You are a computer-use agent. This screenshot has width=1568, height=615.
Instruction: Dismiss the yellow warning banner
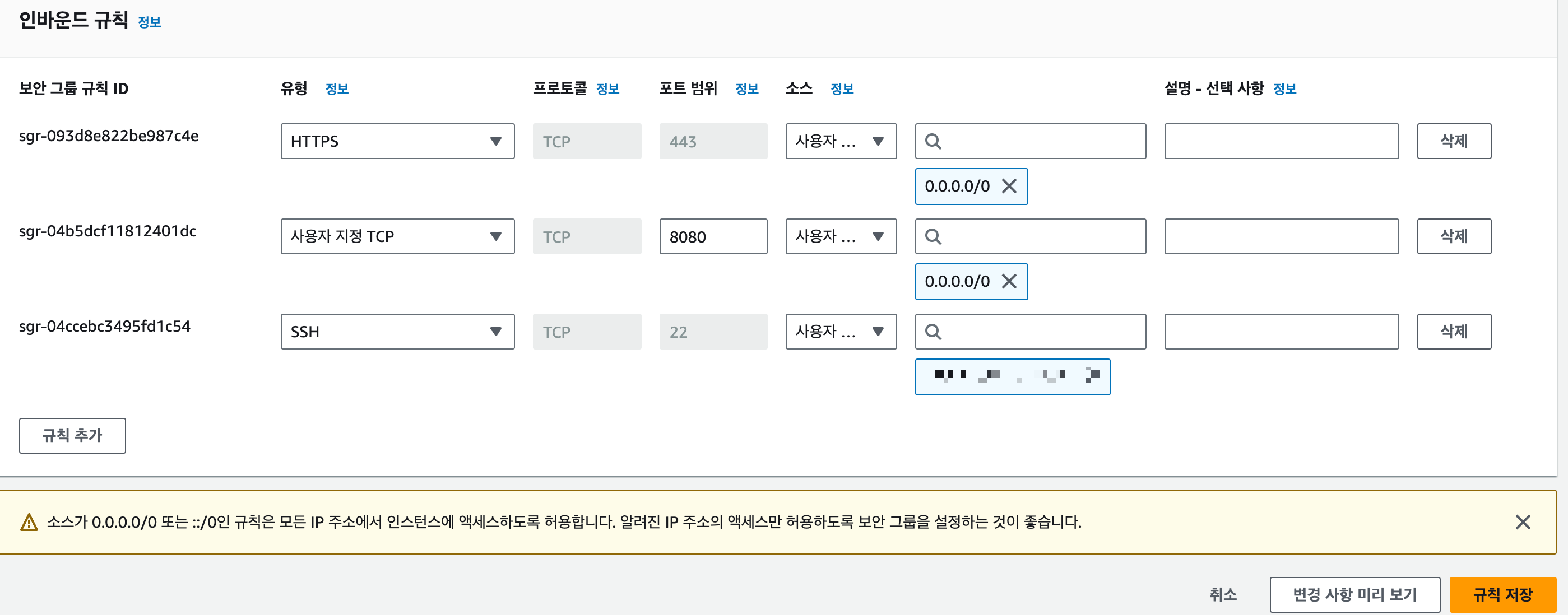[x=1523, y=521]
